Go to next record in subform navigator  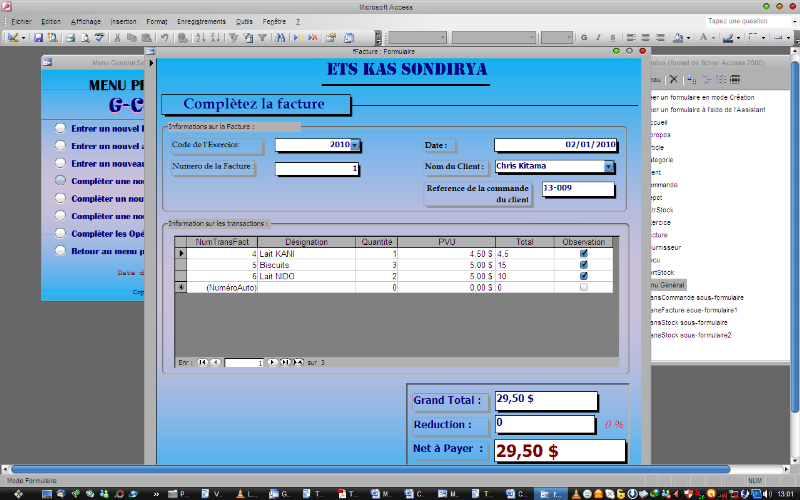coord(274,362)
